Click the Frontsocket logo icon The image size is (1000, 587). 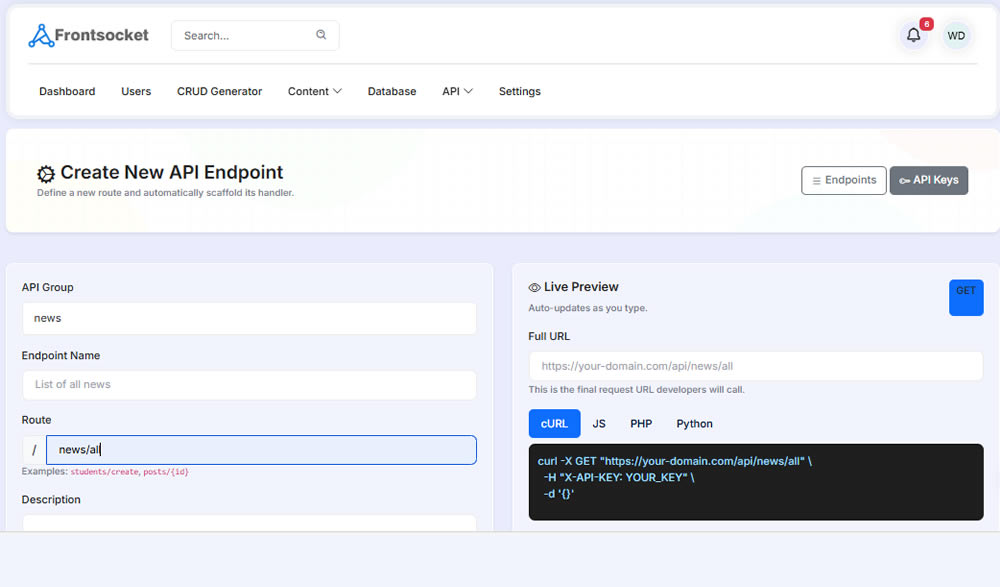click(x=41, y=36)
